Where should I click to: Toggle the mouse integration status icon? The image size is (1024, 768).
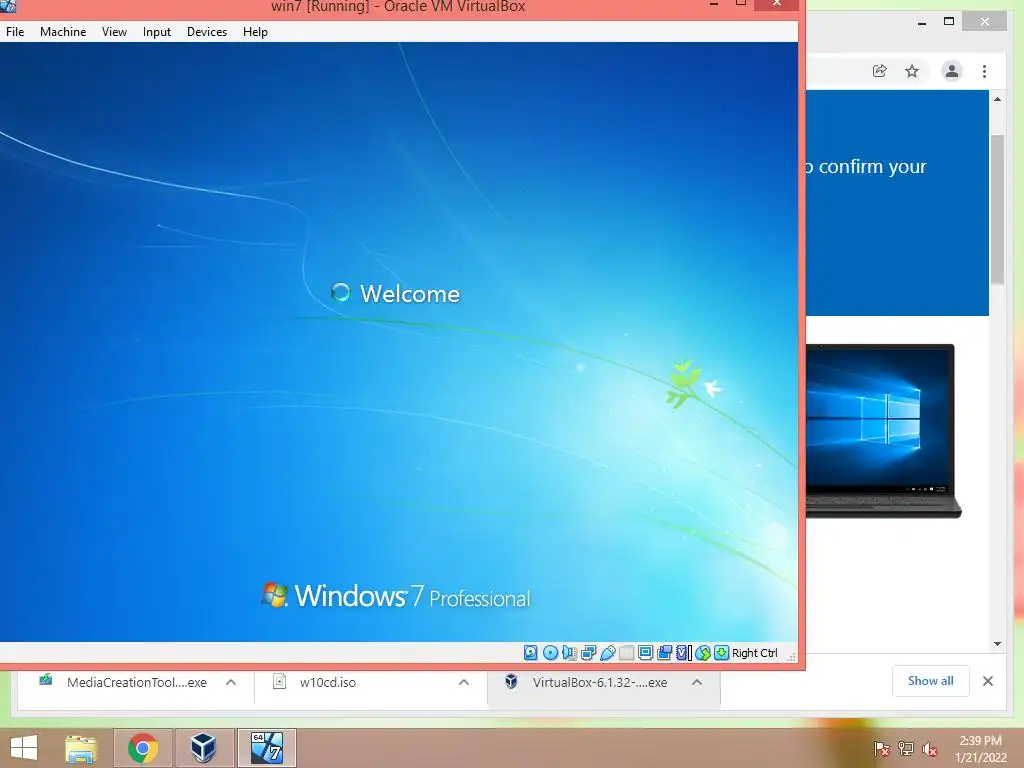click(703, 652)
